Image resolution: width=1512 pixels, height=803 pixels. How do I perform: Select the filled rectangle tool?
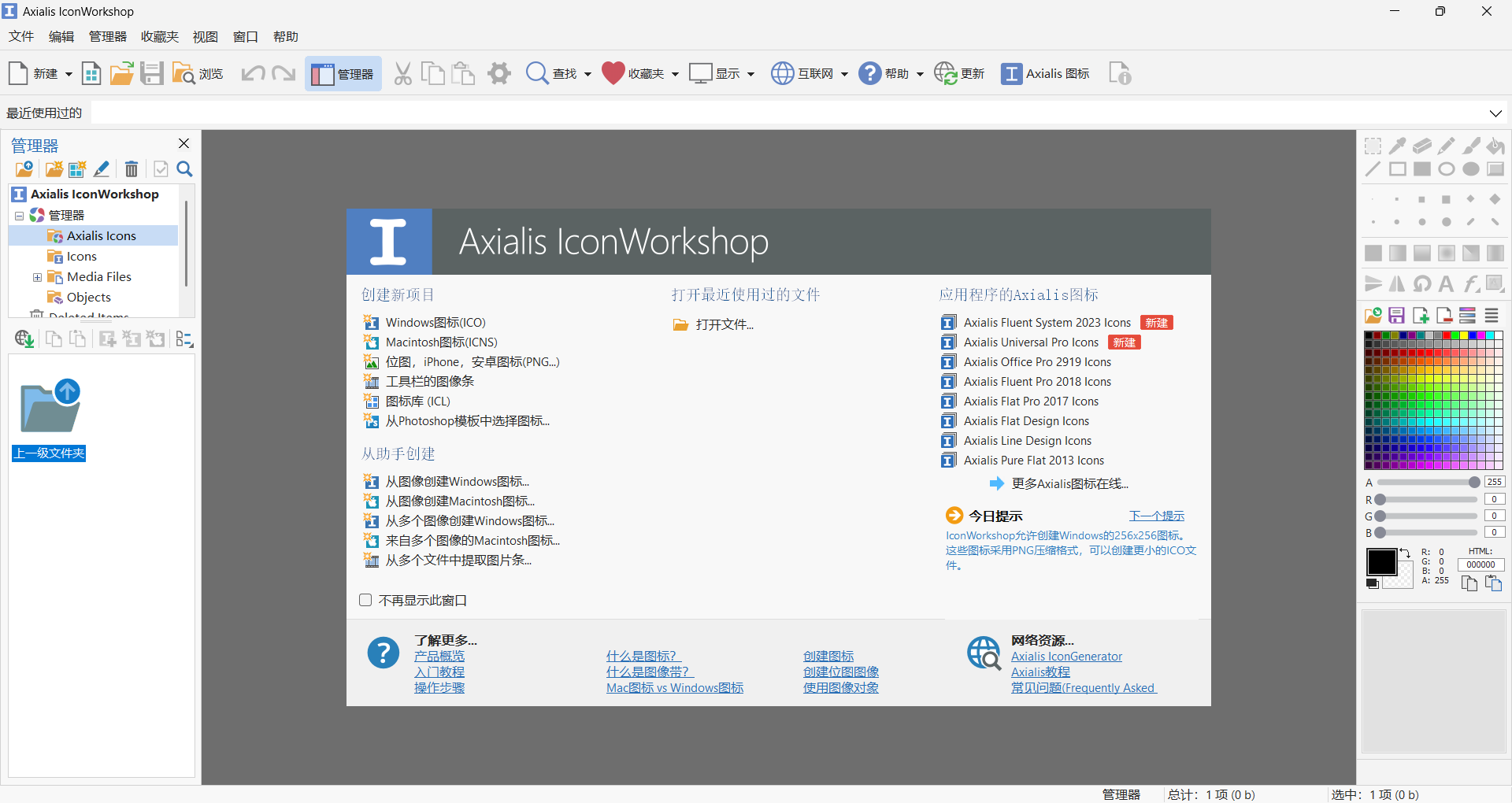pyautogui.click(x=1422, y=168)
